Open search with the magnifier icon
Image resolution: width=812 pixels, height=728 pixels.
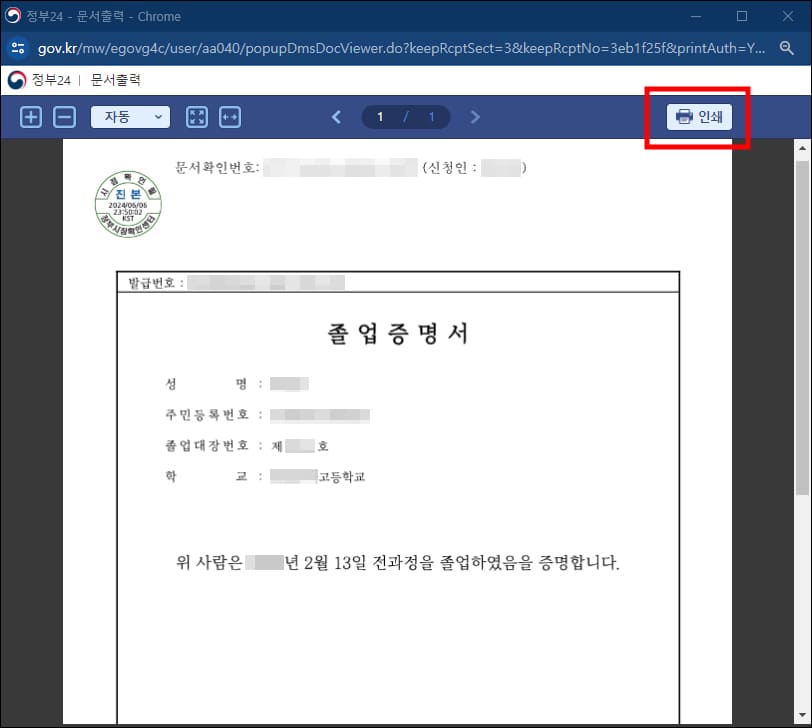(786, 47)
